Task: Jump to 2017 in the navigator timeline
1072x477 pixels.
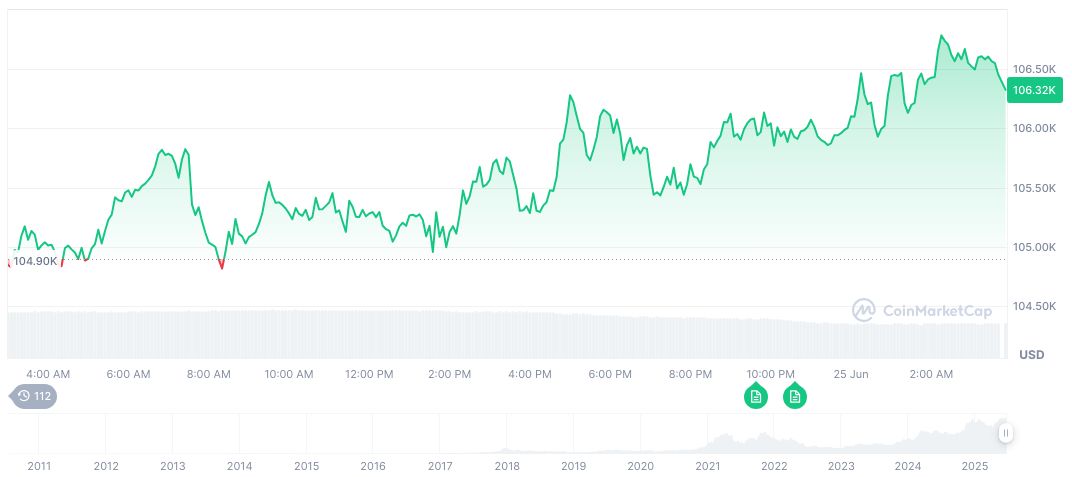Action: tap(439, 466)
